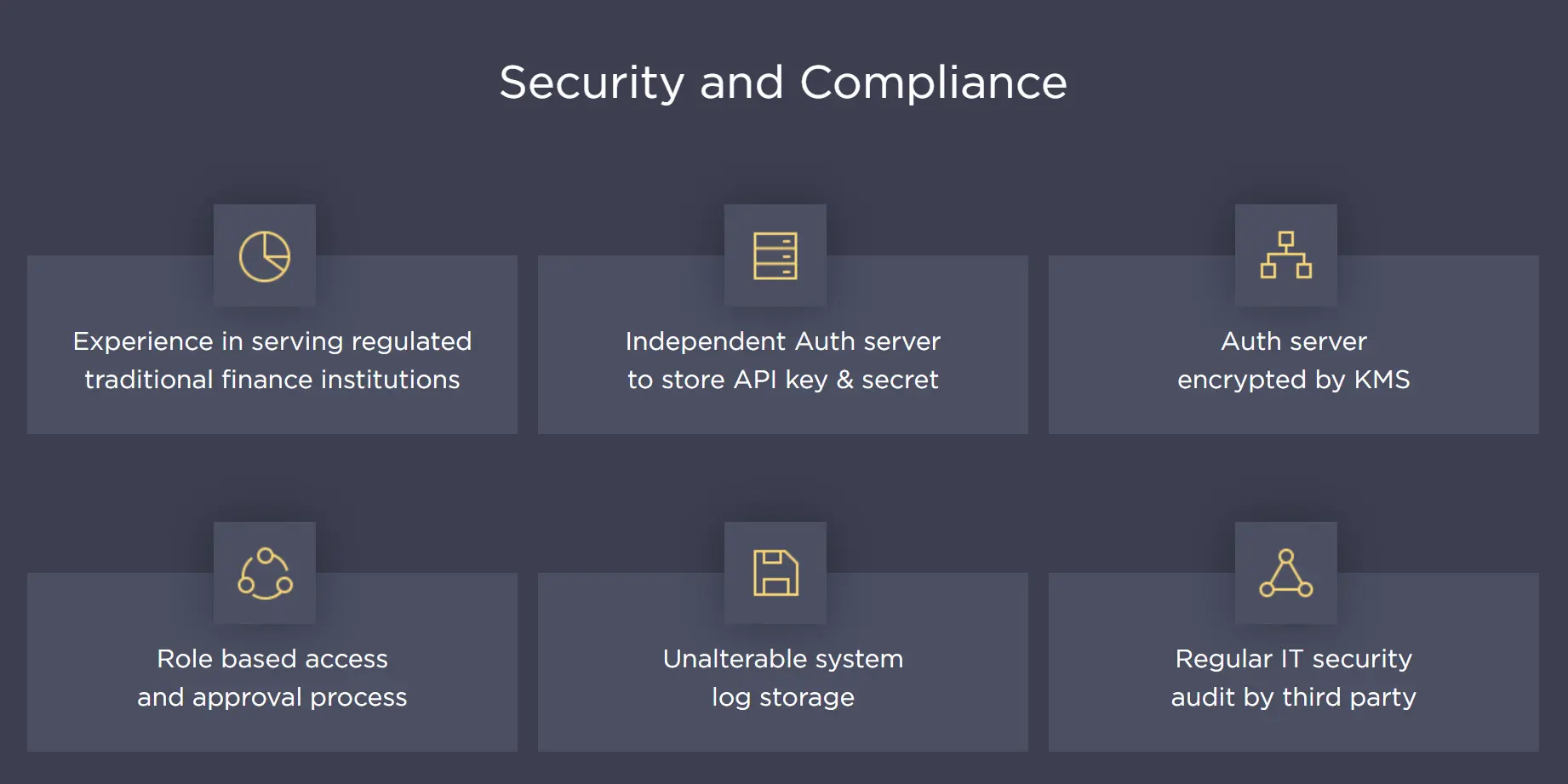The height and width of the screenshot is (784, 1568).
Task: Click 'and approval process' text line
Action: pos(272,697)
